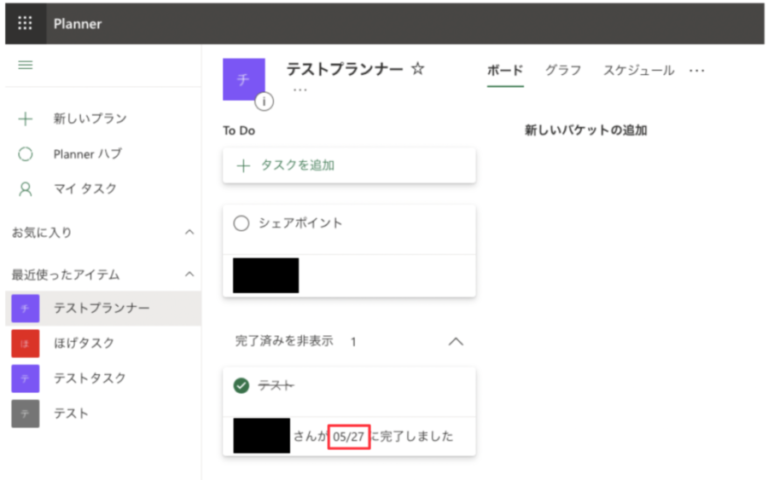Open Planner ハブ circle icon
This screenshot has height=480, width=768.
(26, 154)
